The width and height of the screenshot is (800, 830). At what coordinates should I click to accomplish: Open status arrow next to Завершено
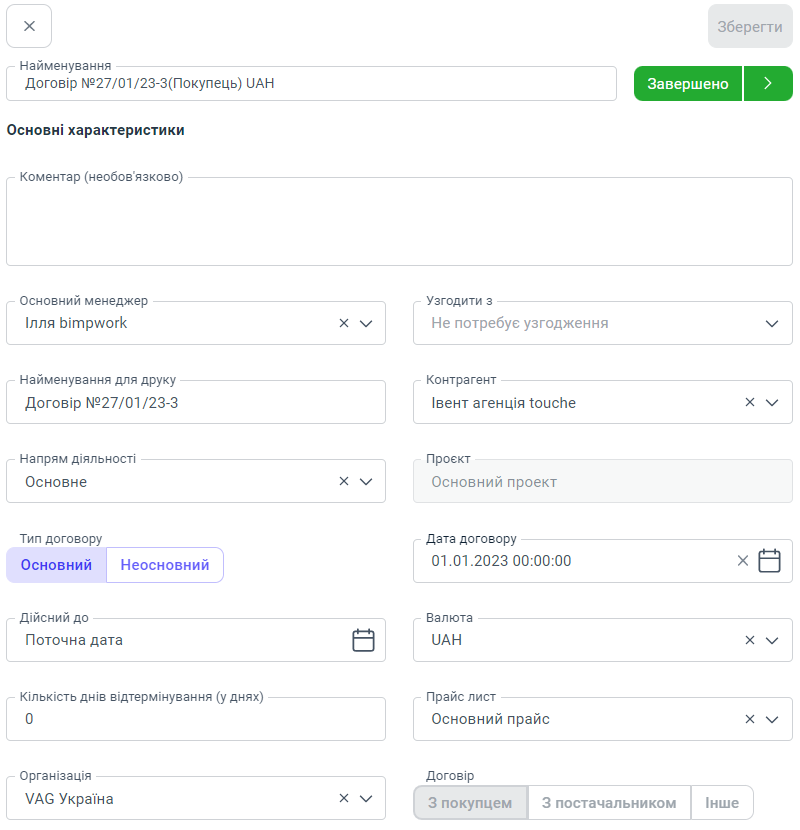tap(768, 84)
